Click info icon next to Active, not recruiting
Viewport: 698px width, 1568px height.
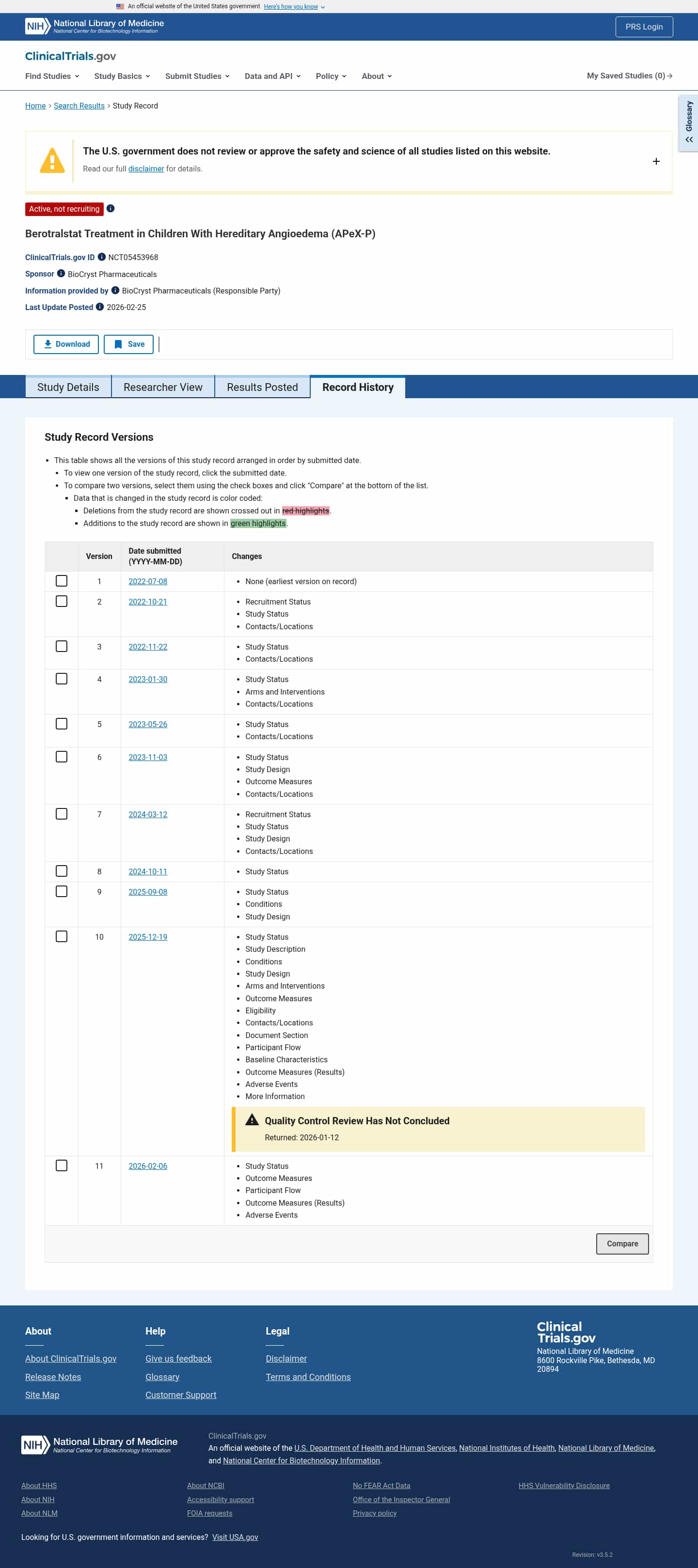[x=110, y=208]
